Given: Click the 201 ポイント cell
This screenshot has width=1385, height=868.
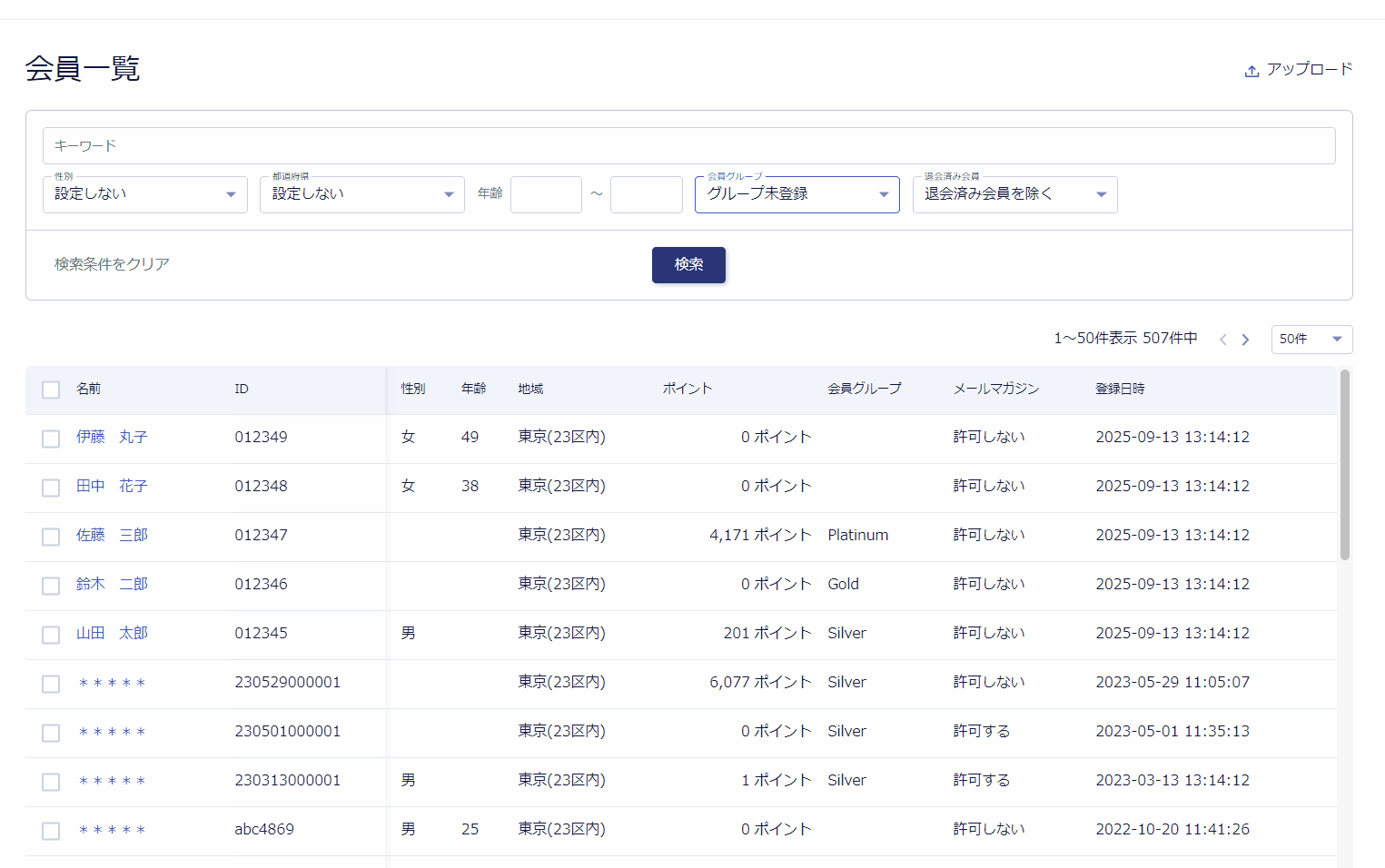Looking at the screenshot, I should point(767,633).
